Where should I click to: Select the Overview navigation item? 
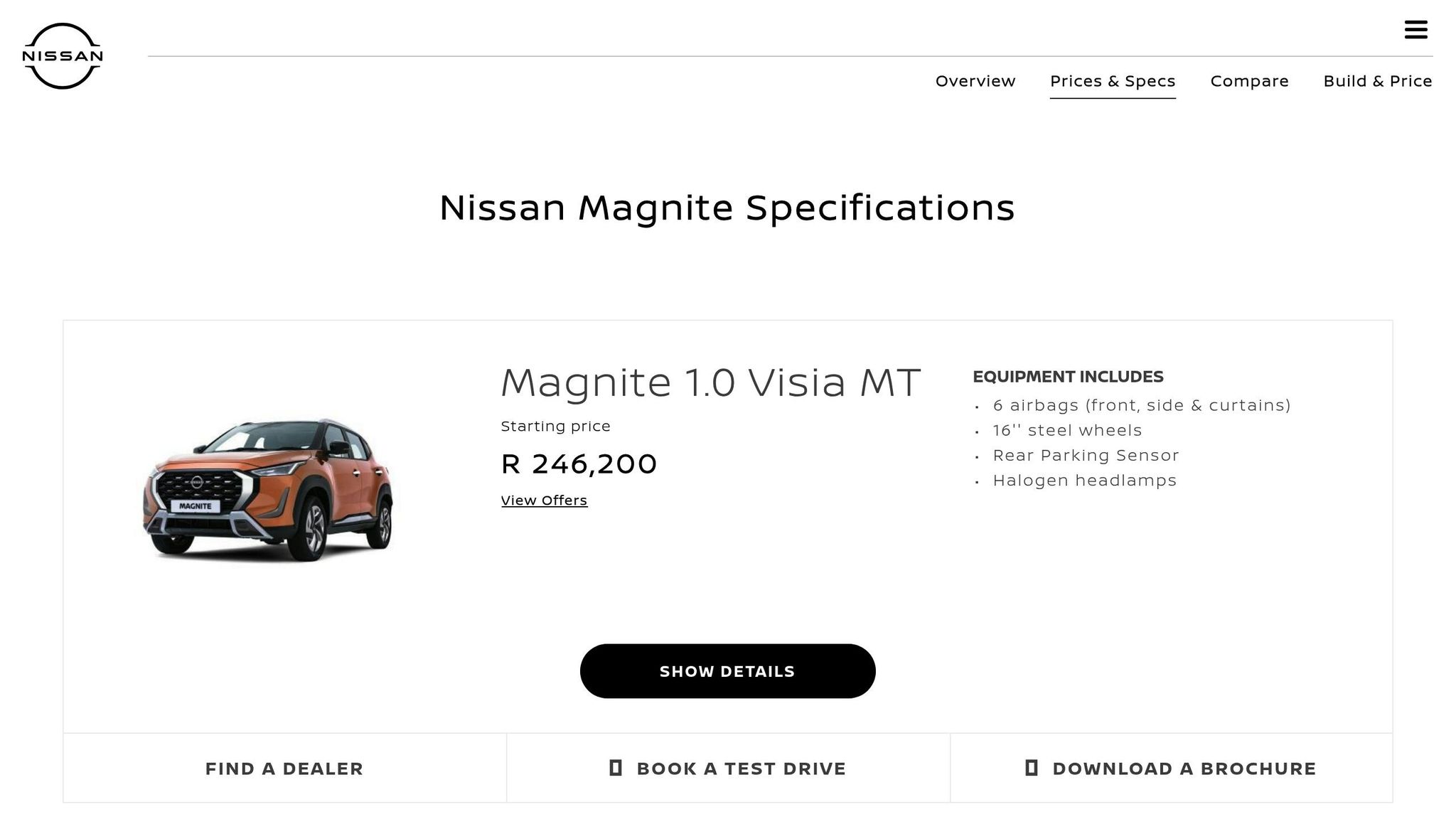975,81
